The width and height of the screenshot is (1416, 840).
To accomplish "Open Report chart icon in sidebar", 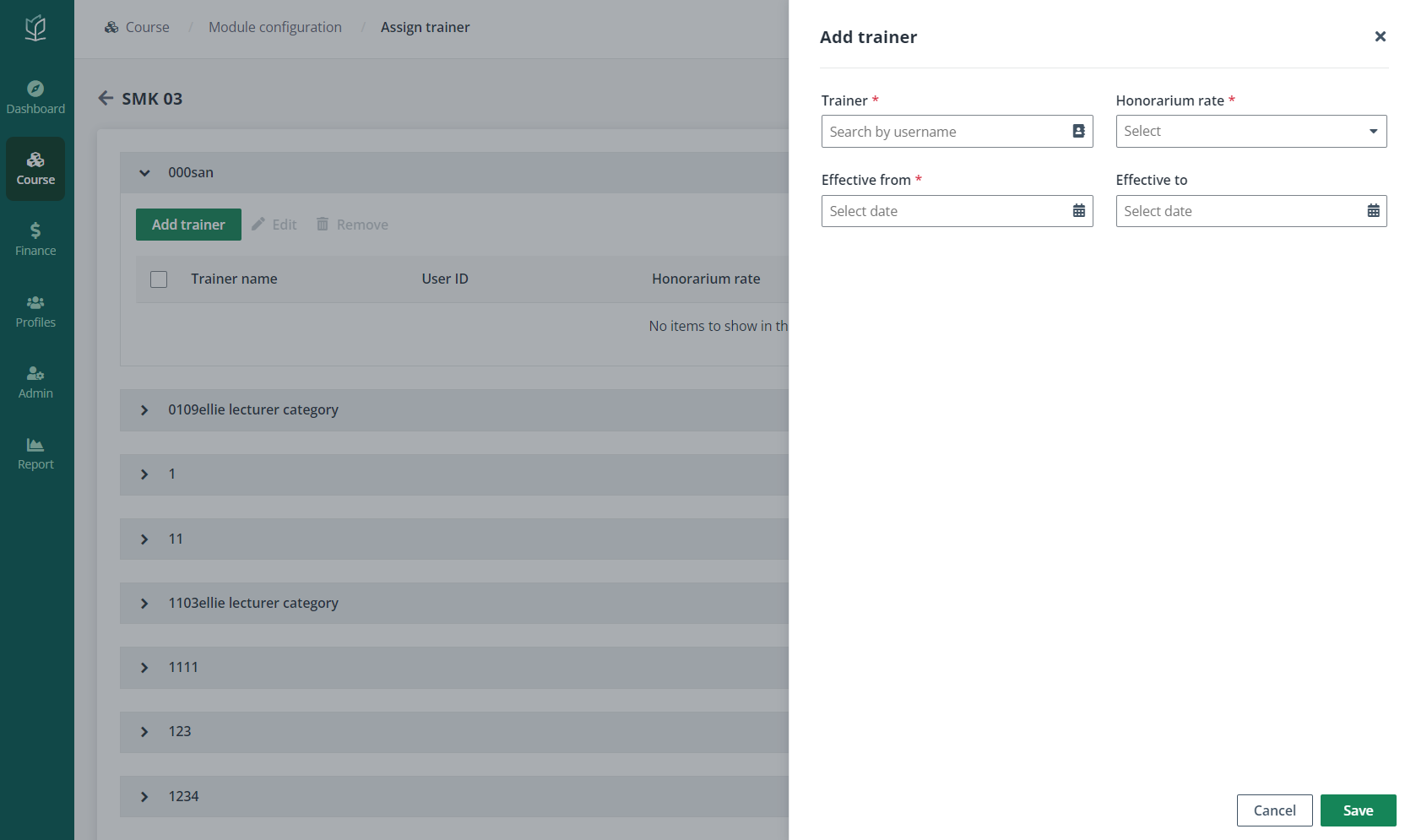I will [35, 445].
